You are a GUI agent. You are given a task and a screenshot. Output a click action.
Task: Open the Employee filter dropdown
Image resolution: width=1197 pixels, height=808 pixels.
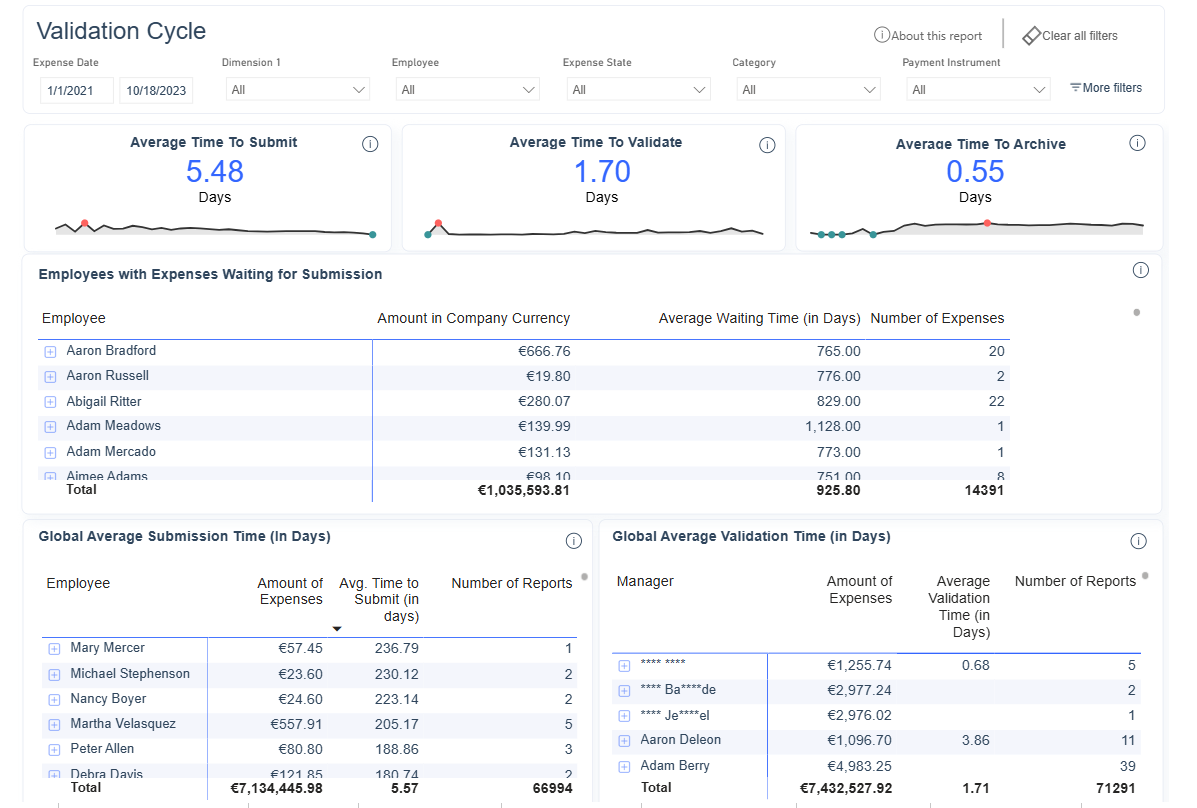coord(467,89)
